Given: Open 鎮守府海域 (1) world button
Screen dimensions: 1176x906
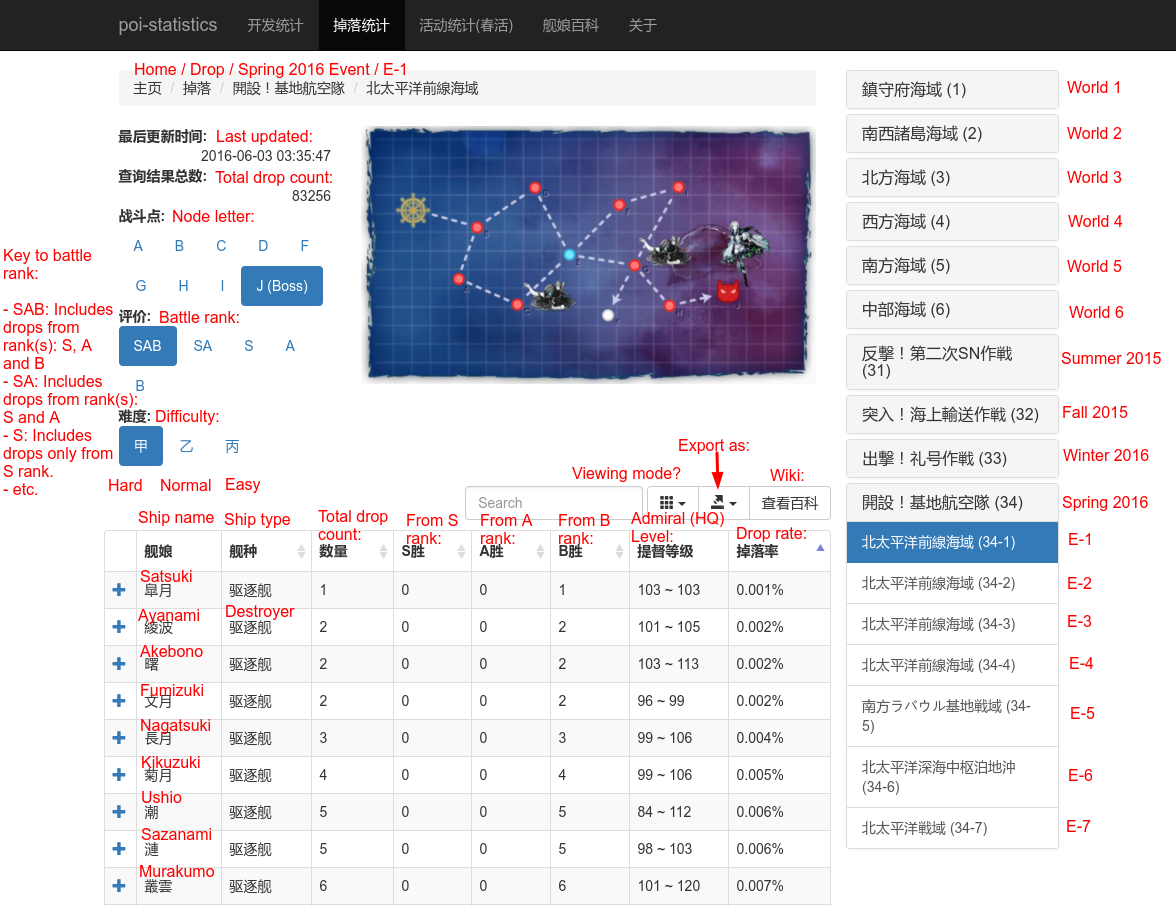Looking at the screenshot, I should tap(952, 90).
